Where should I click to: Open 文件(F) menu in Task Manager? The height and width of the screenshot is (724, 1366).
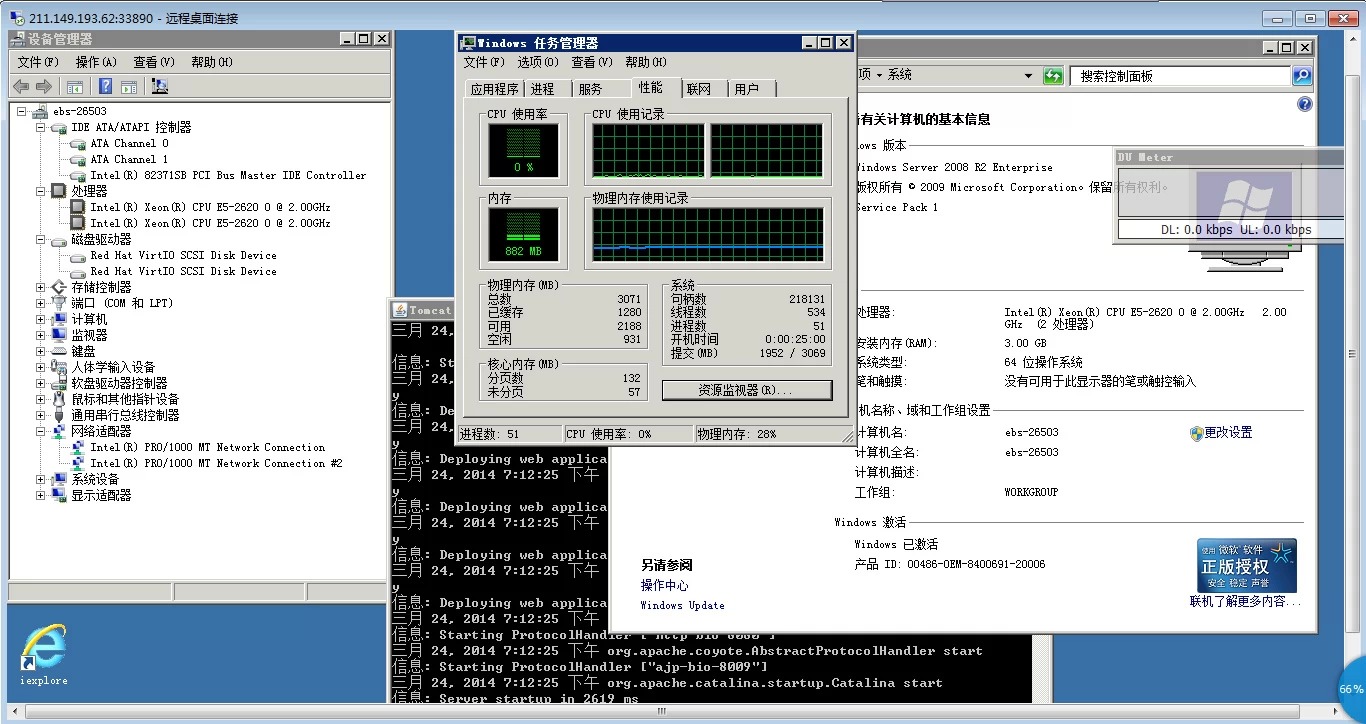coord(485,62)
